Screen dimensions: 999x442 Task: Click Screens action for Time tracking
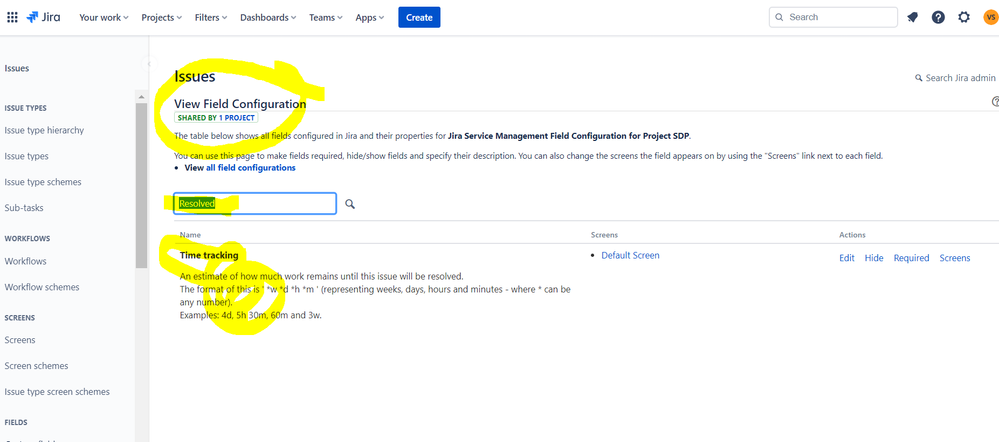coord(955,258)
